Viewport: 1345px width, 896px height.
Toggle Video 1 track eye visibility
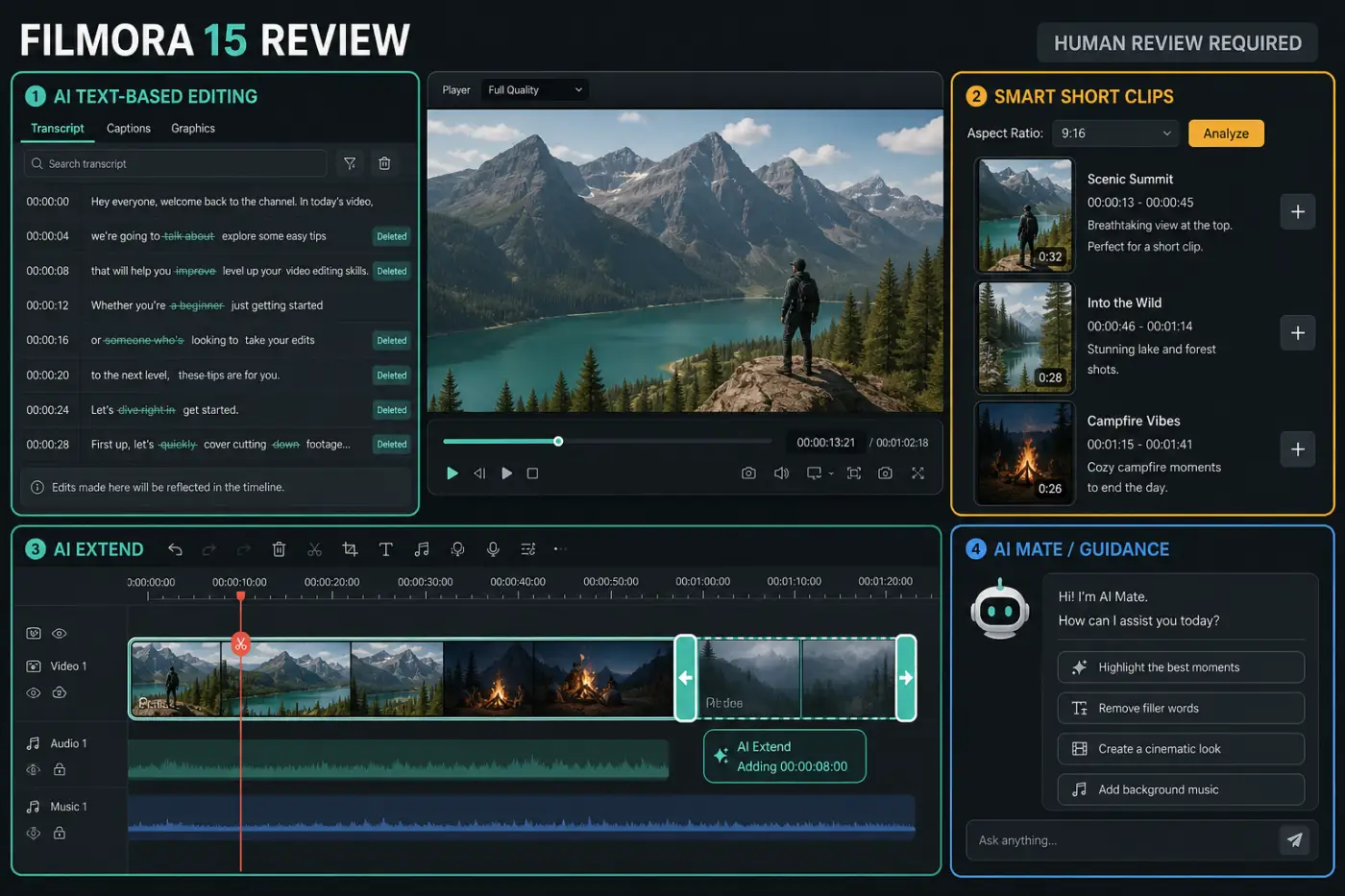coord(34,693)
